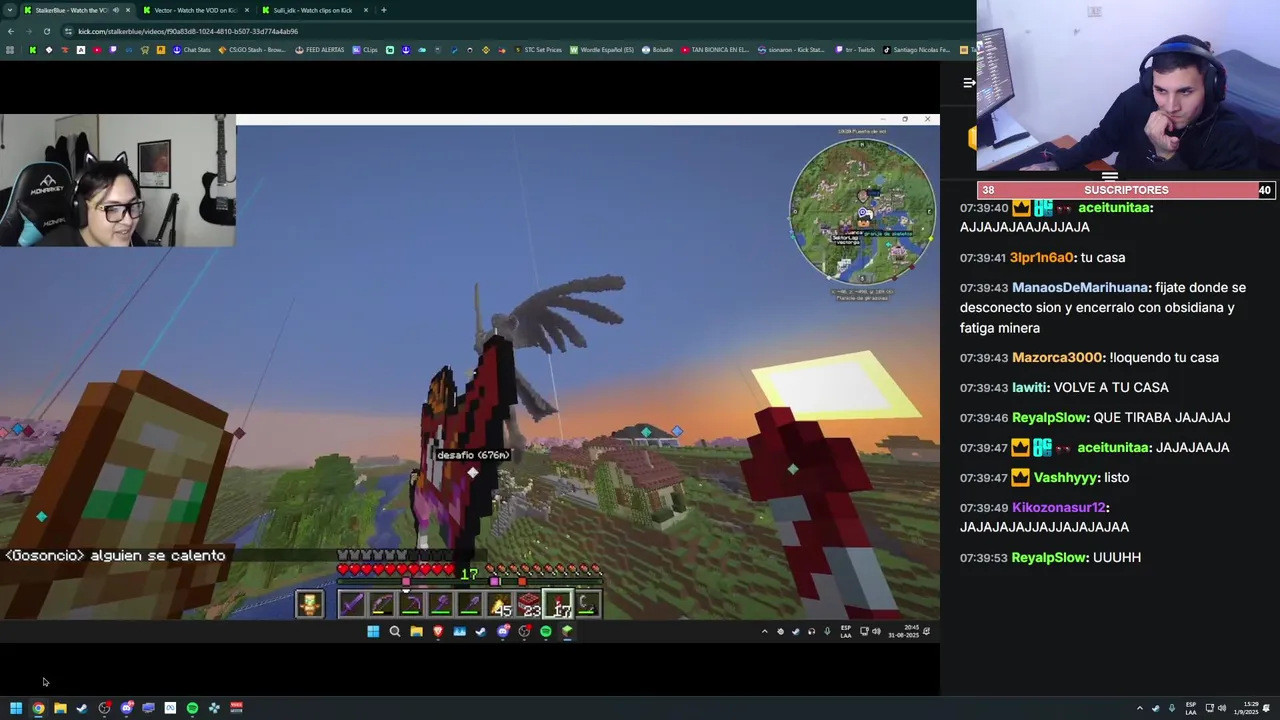The width and height of the screenshot is (1280, 720).
Task: Open Spotify from the bottom taskbar
Action: (192, 708)
